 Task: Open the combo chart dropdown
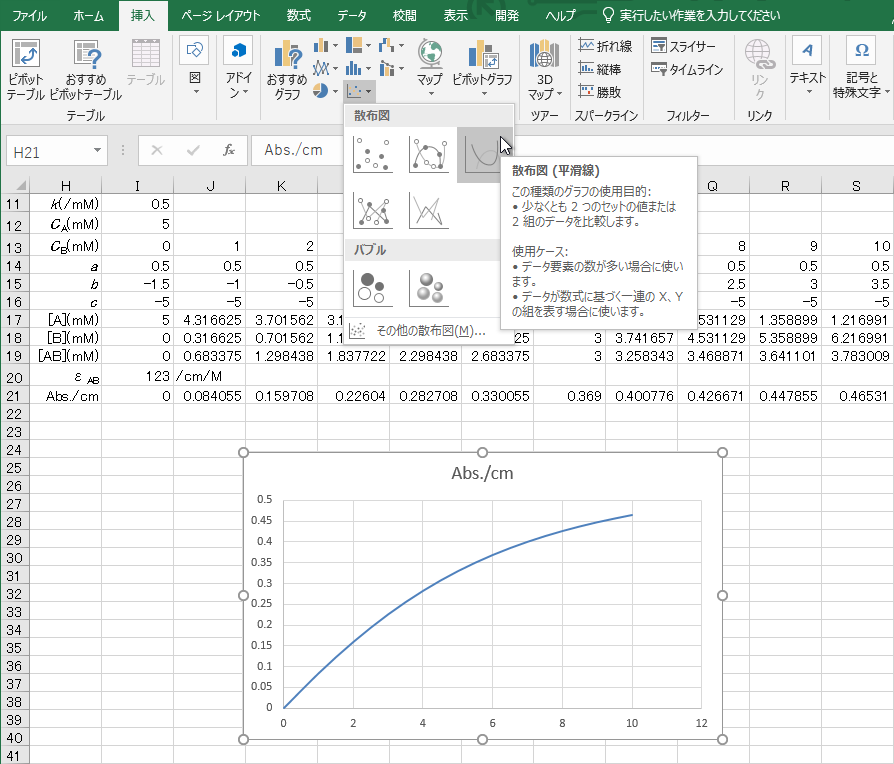(391, 69)
